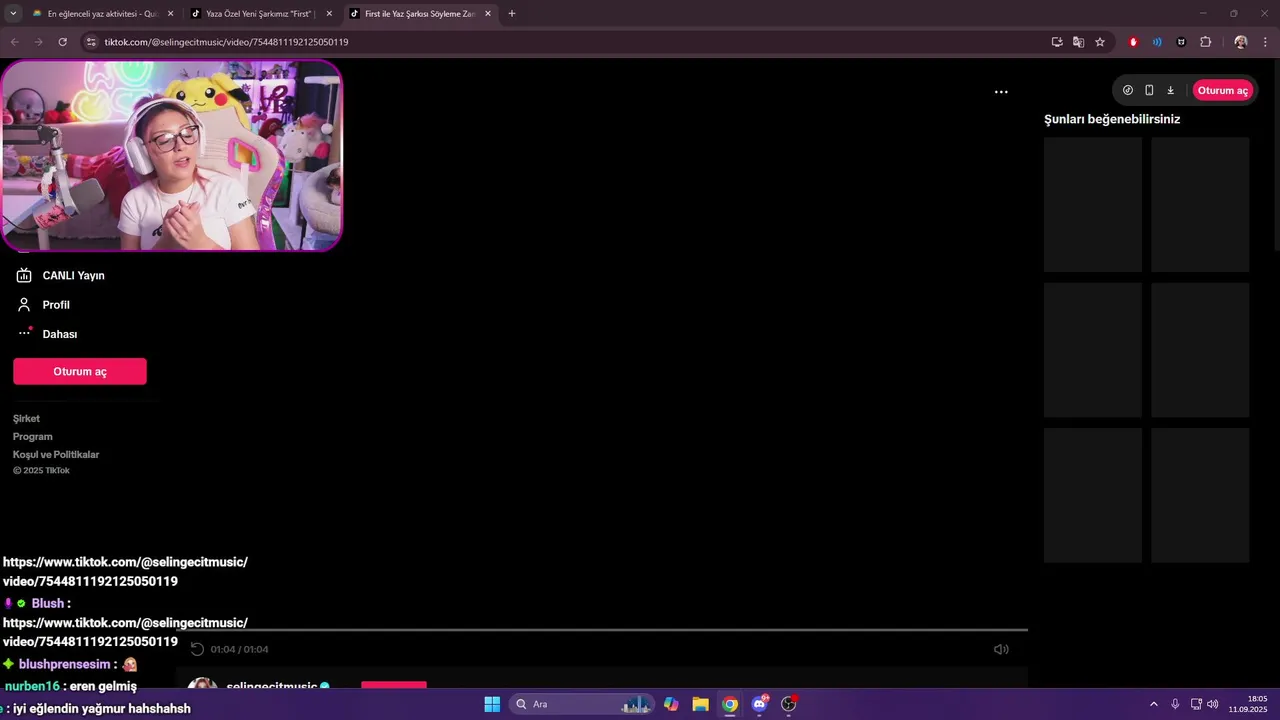
Task: Click top-right 'Oturum aç' button
Action: 1222,90
